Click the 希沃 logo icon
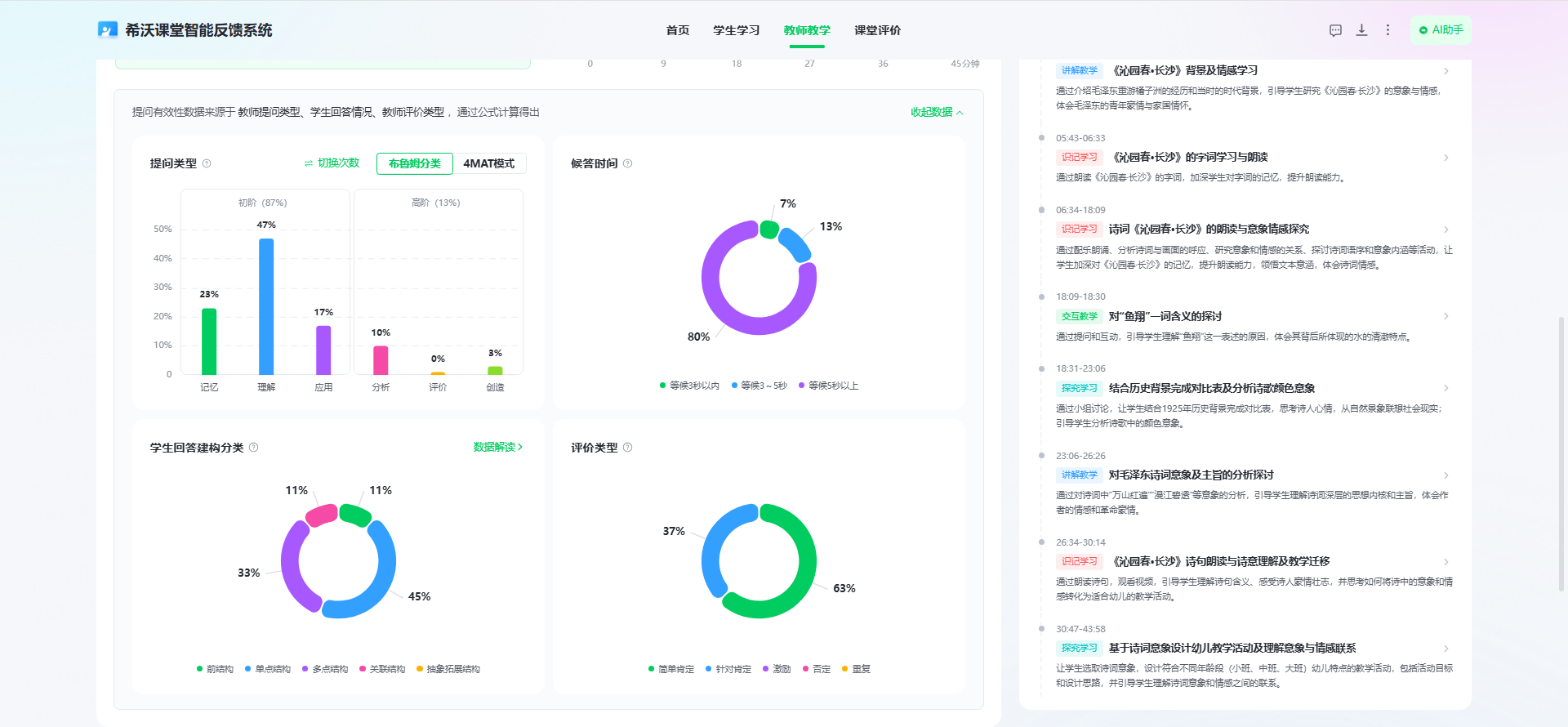Viewport: 1568px width, 727px height. (108, 30)
